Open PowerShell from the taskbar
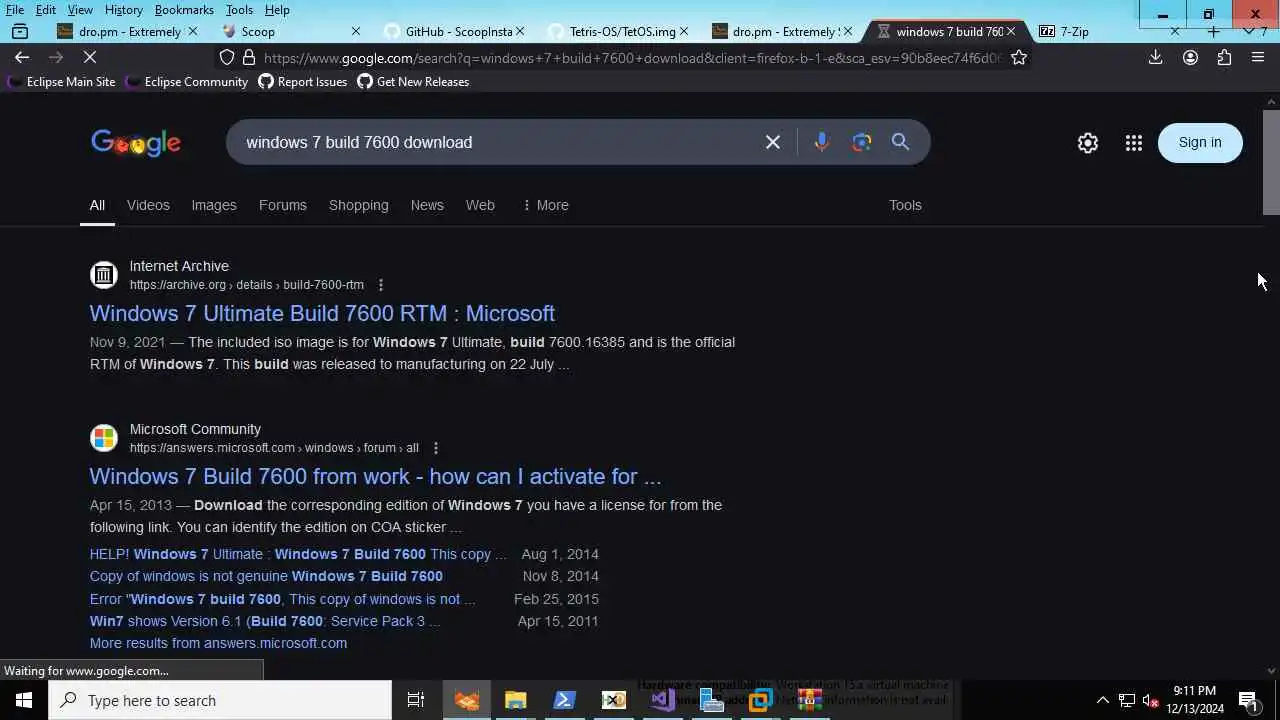This screenshot has width=1280, height=720. click(x=564, y=700)
